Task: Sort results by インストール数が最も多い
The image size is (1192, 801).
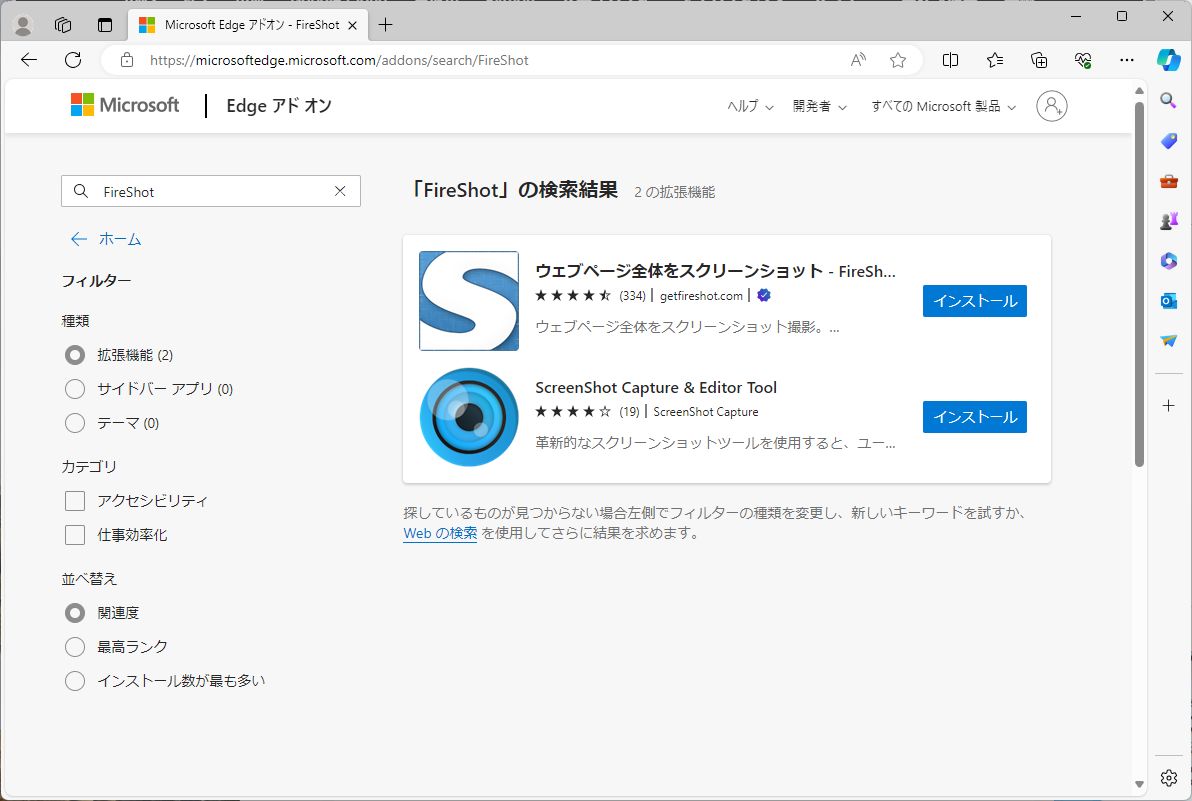Action: tap(74, 680)
